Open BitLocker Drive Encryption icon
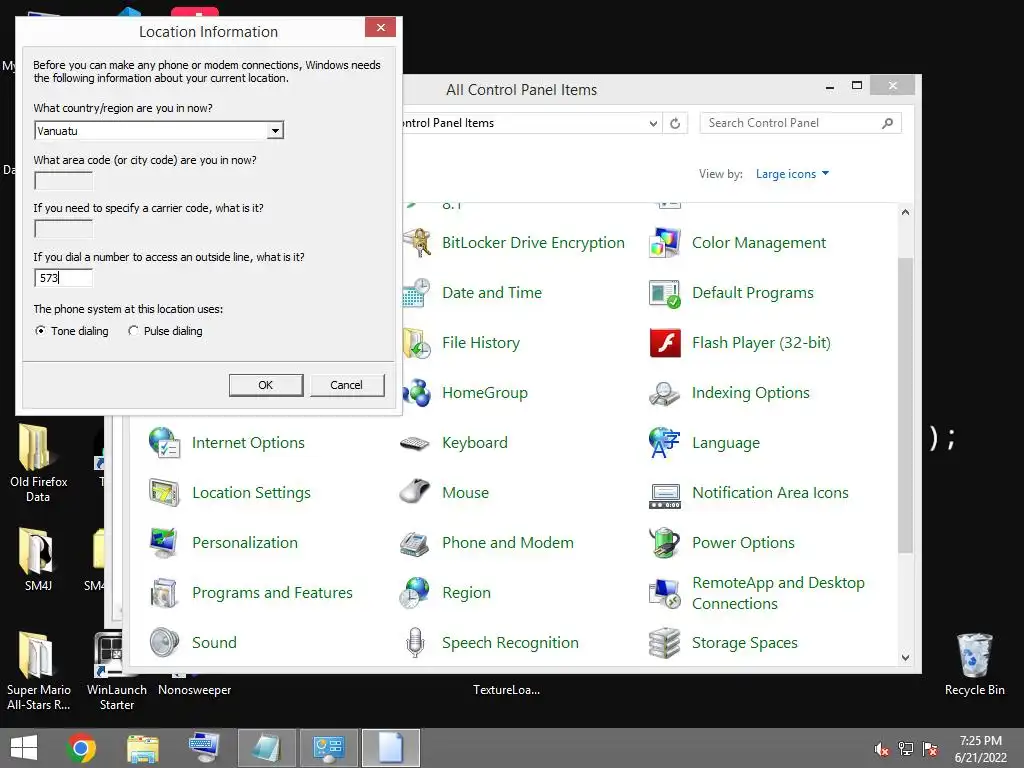The height and width of the screenshot is (768, 1024). [416, 243]
